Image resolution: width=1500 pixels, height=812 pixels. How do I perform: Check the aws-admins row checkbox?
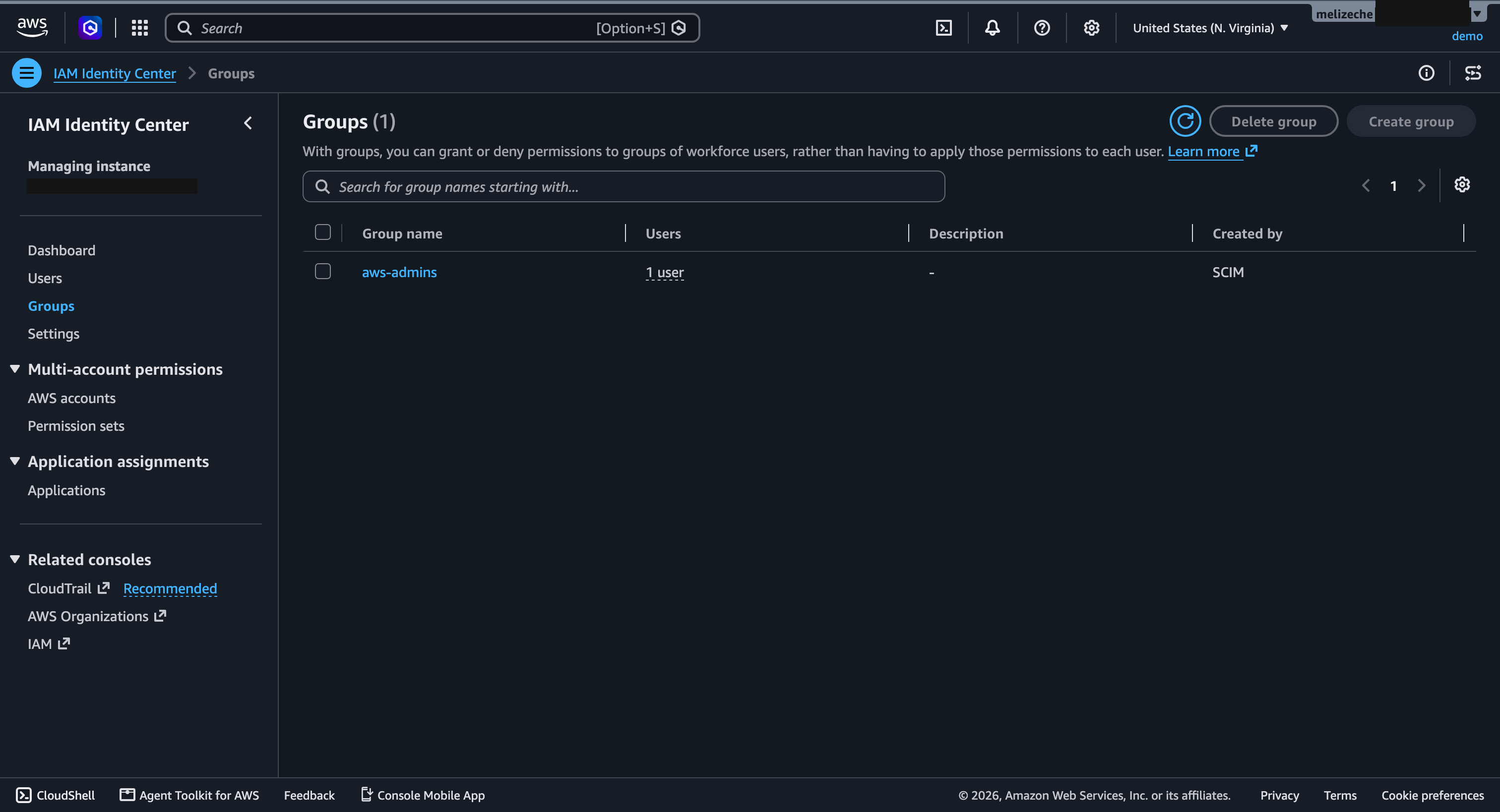point(322,271)
